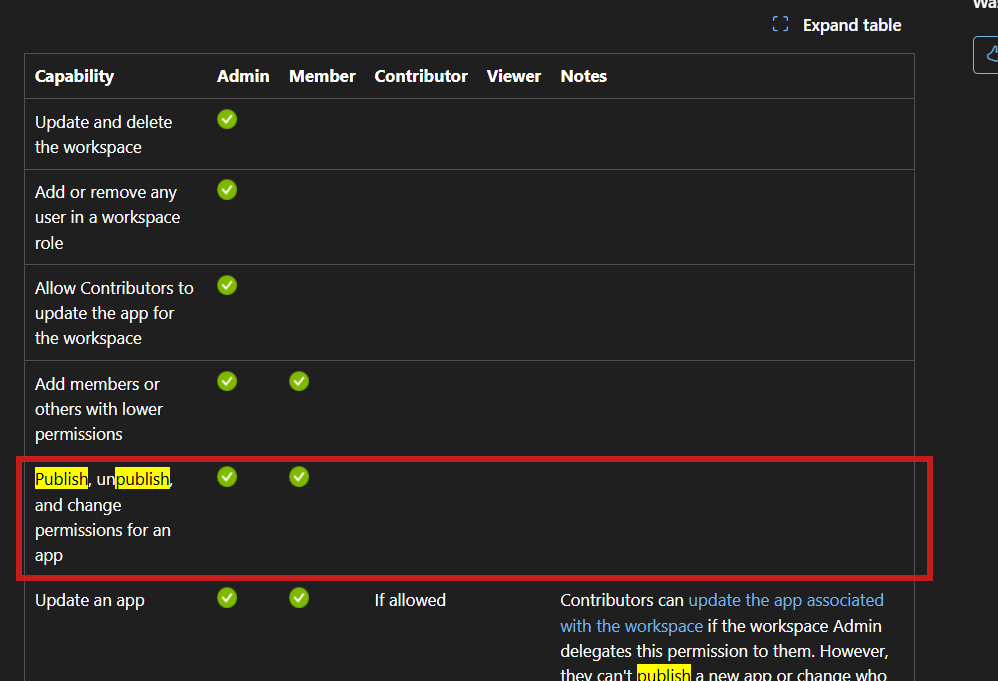Click 'Update an app' capability cell
The image size is (998, 681).
pyautogui.click(x=90, y=600)
